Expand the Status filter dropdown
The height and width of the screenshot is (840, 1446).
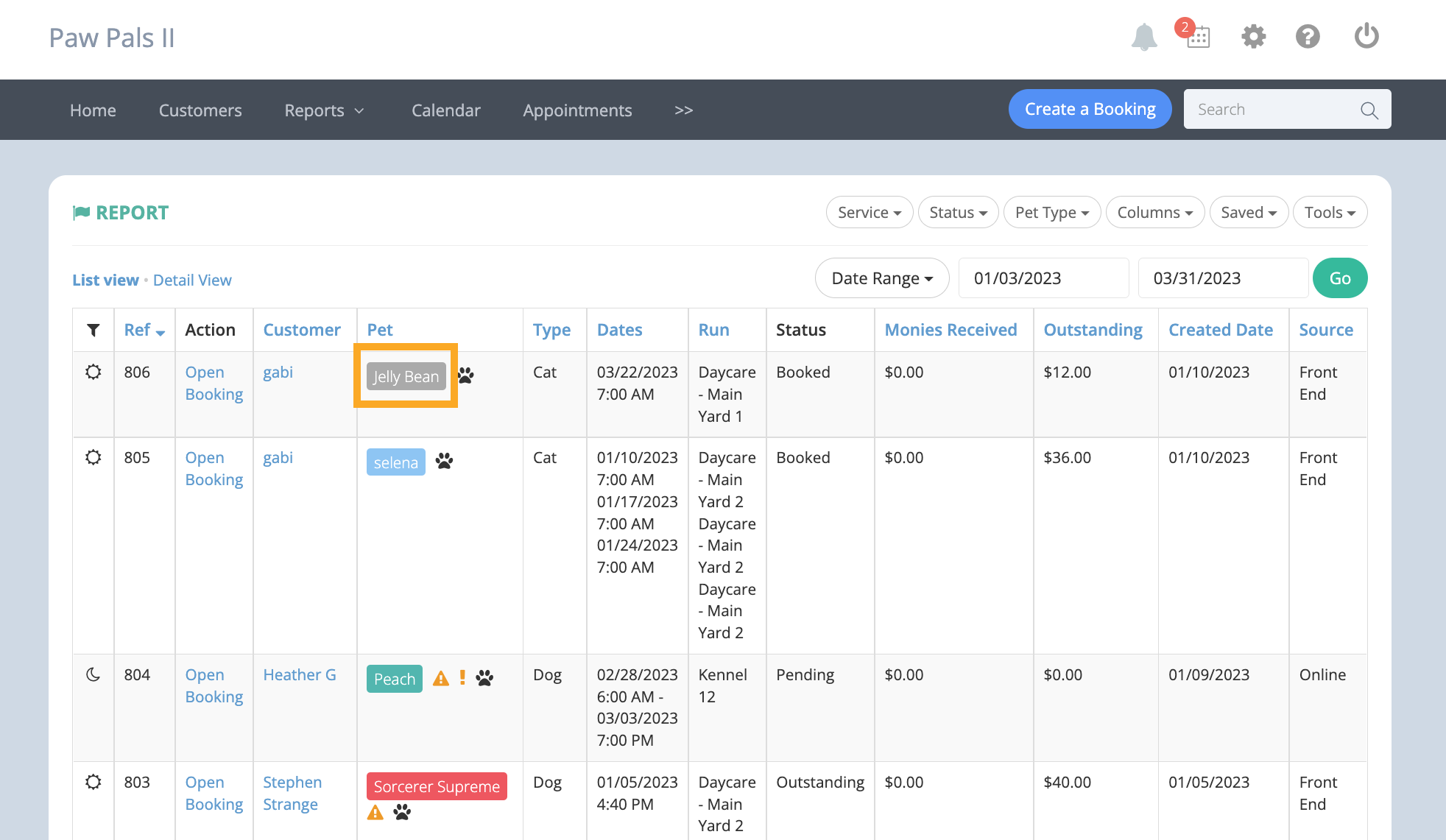point(958,212)
